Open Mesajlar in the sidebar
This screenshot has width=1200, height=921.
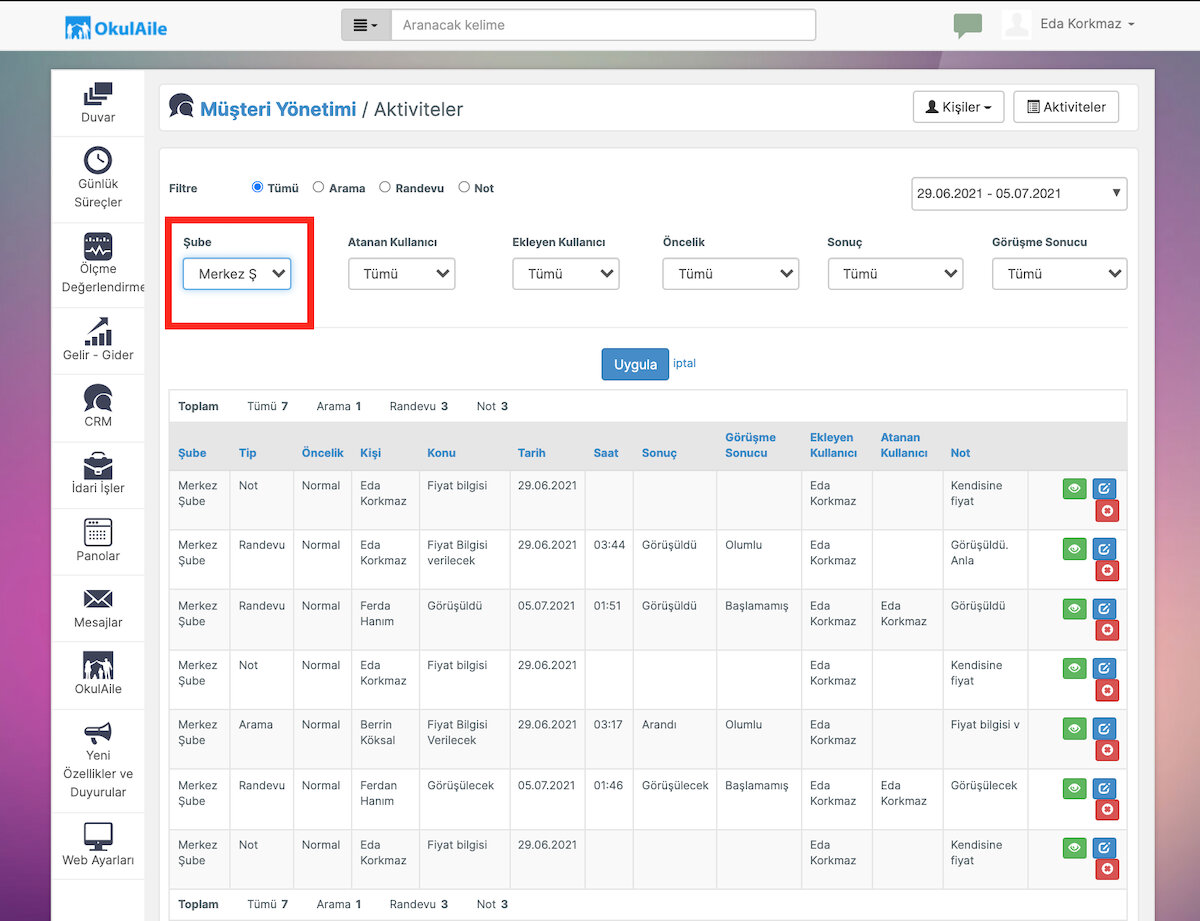coord(98,608)
